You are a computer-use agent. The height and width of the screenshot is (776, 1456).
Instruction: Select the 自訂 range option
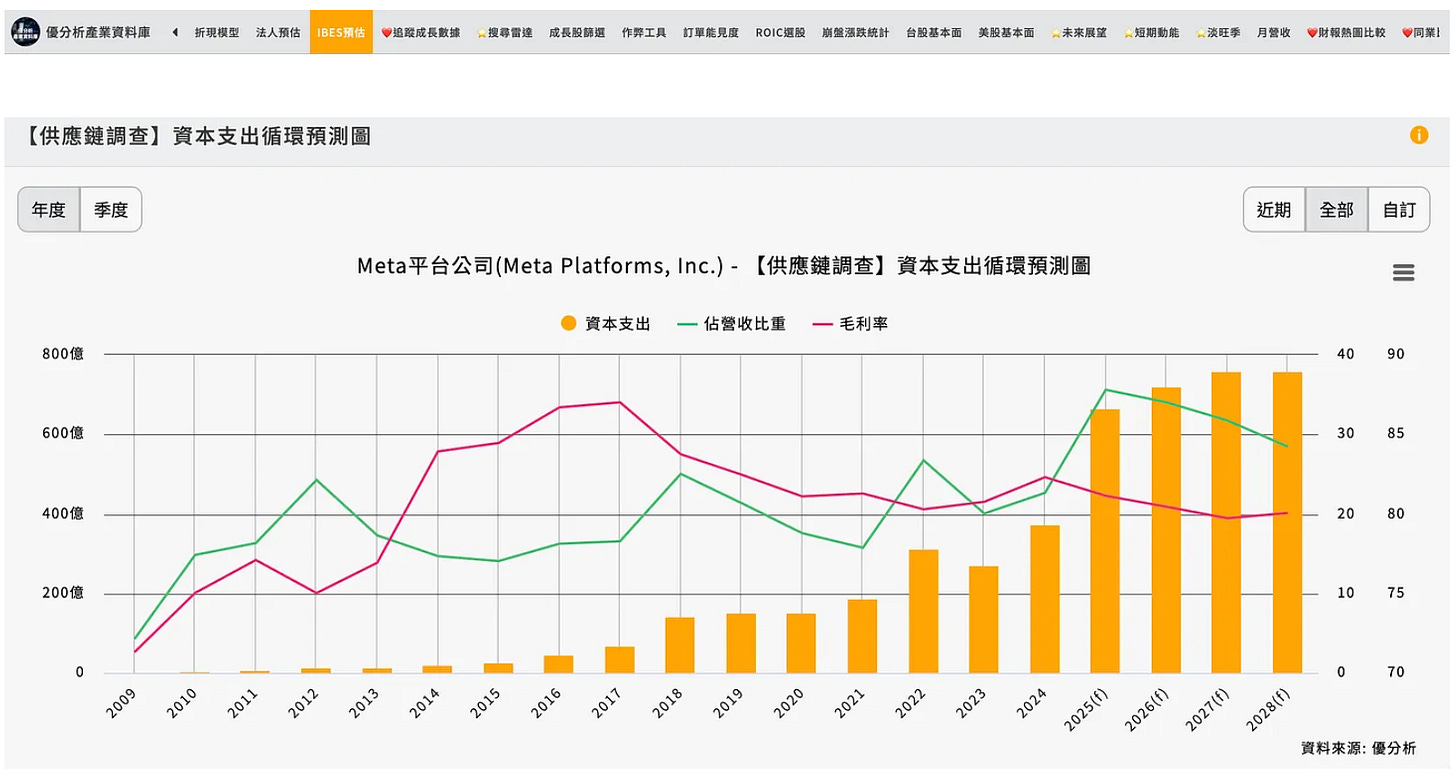click(1399, 210)
